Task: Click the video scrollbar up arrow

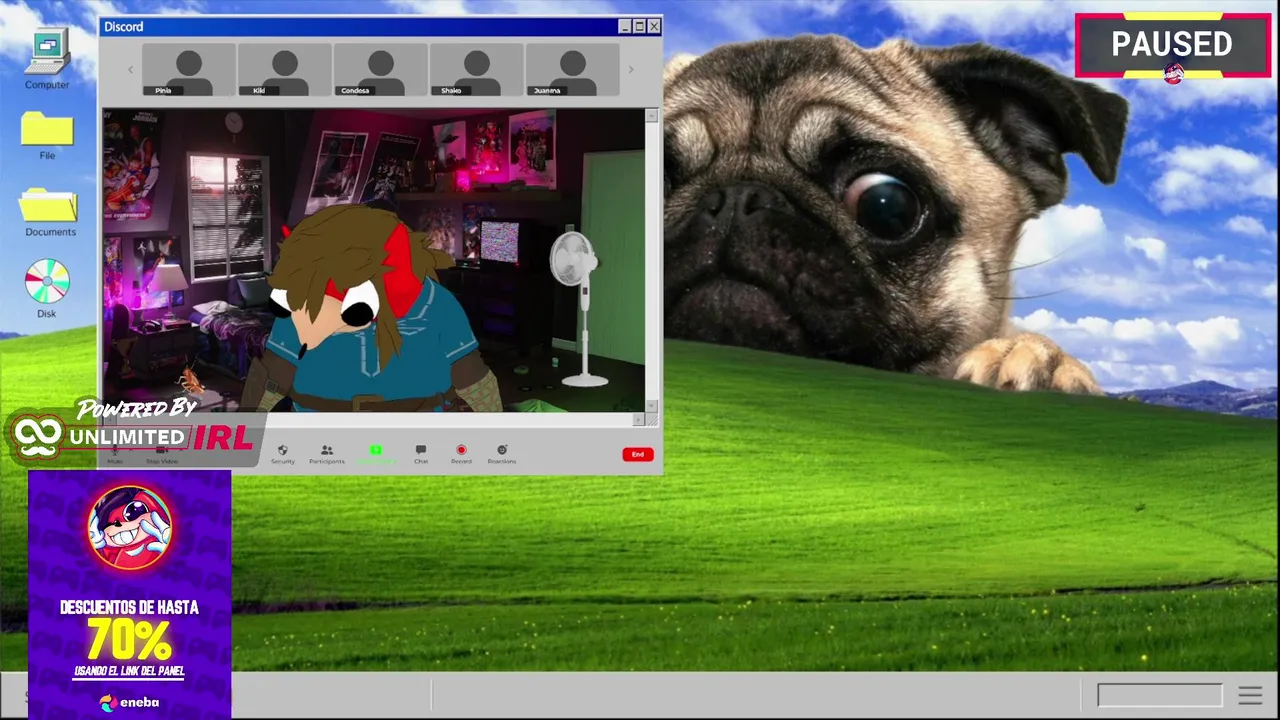Action: click(x=652, y=116)
